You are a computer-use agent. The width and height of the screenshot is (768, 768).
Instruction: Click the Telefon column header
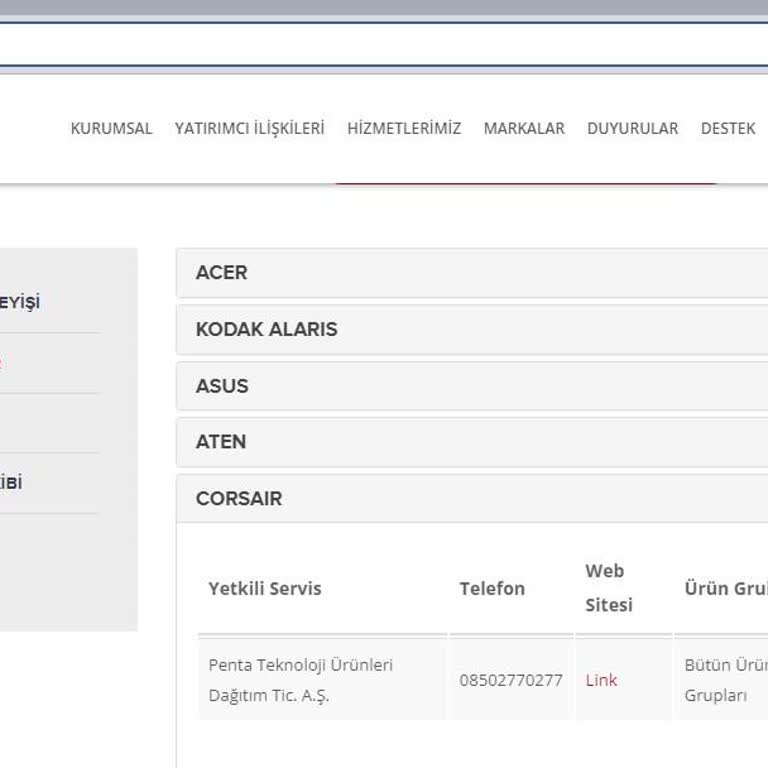point(492,588)
